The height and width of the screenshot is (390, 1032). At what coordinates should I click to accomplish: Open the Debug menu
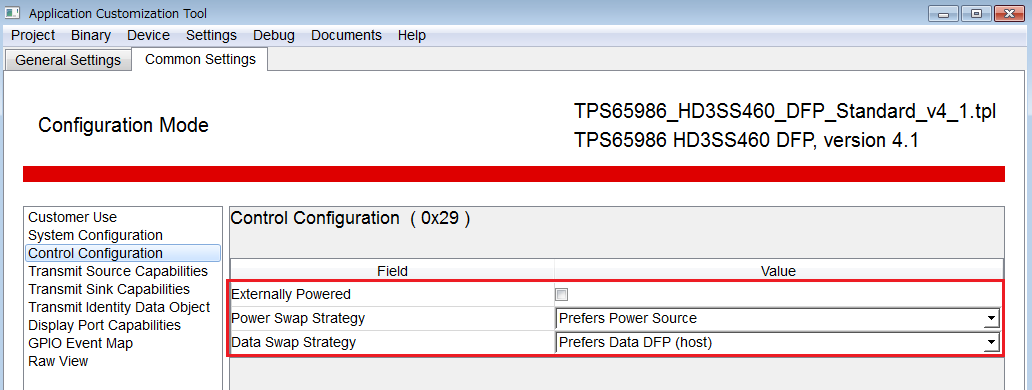tap(274, 36)
